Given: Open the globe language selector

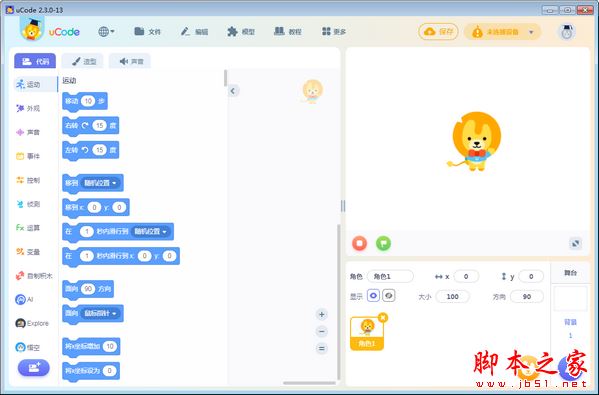Looking at the screenshot, I should (106, 32).
